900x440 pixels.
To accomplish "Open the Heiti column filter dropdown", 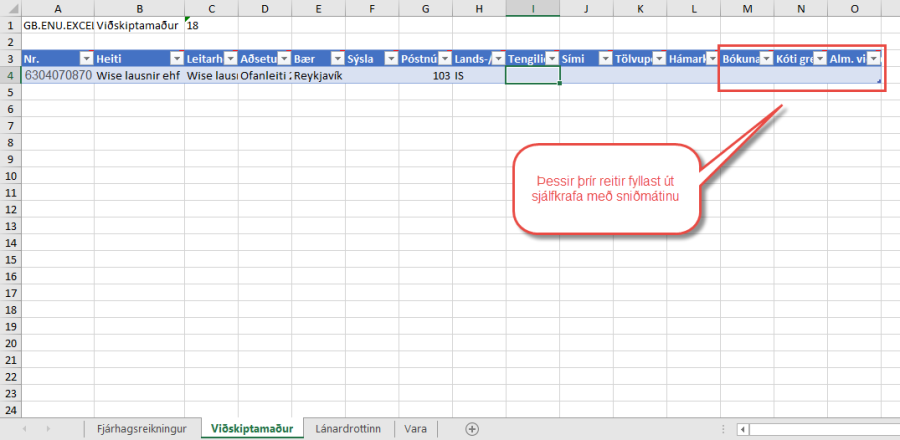I will click(176, 58).
